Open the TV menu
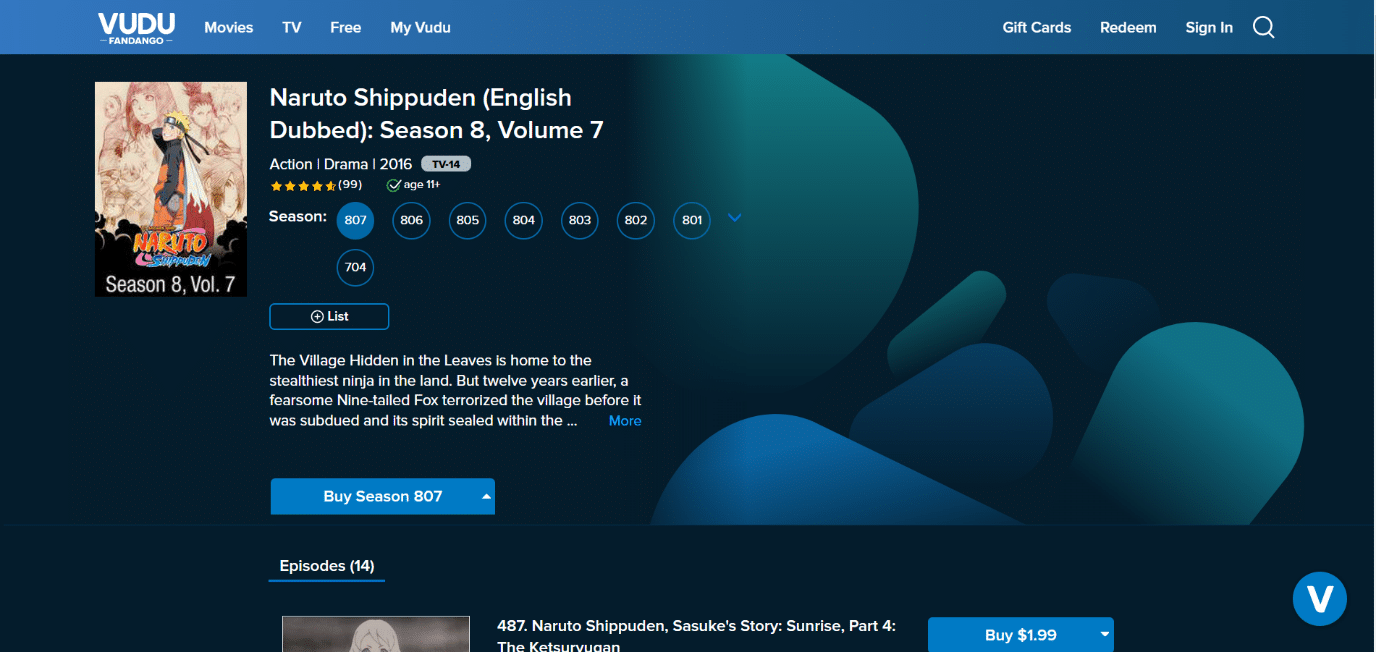 click(x=292, y=28)
